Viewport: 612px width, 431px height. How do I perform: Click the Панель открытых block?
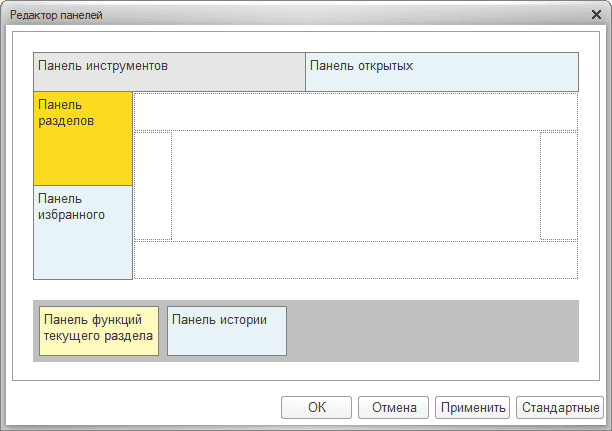point(442,72)
